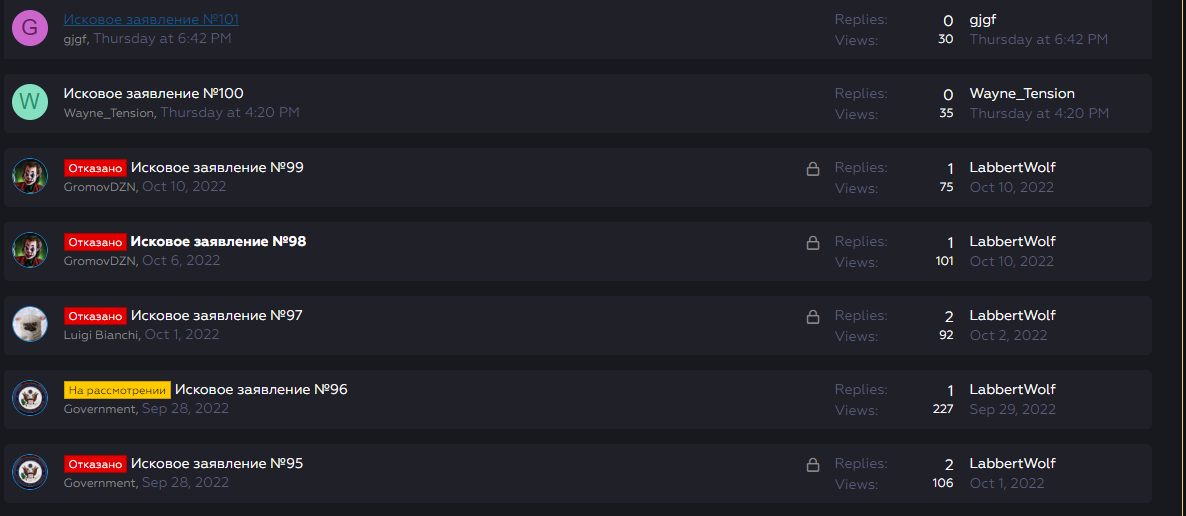This screenshot has height=516, width=1186.
Task: Open last poster Wayne_Tension's profile
Action: (1022, 94)
